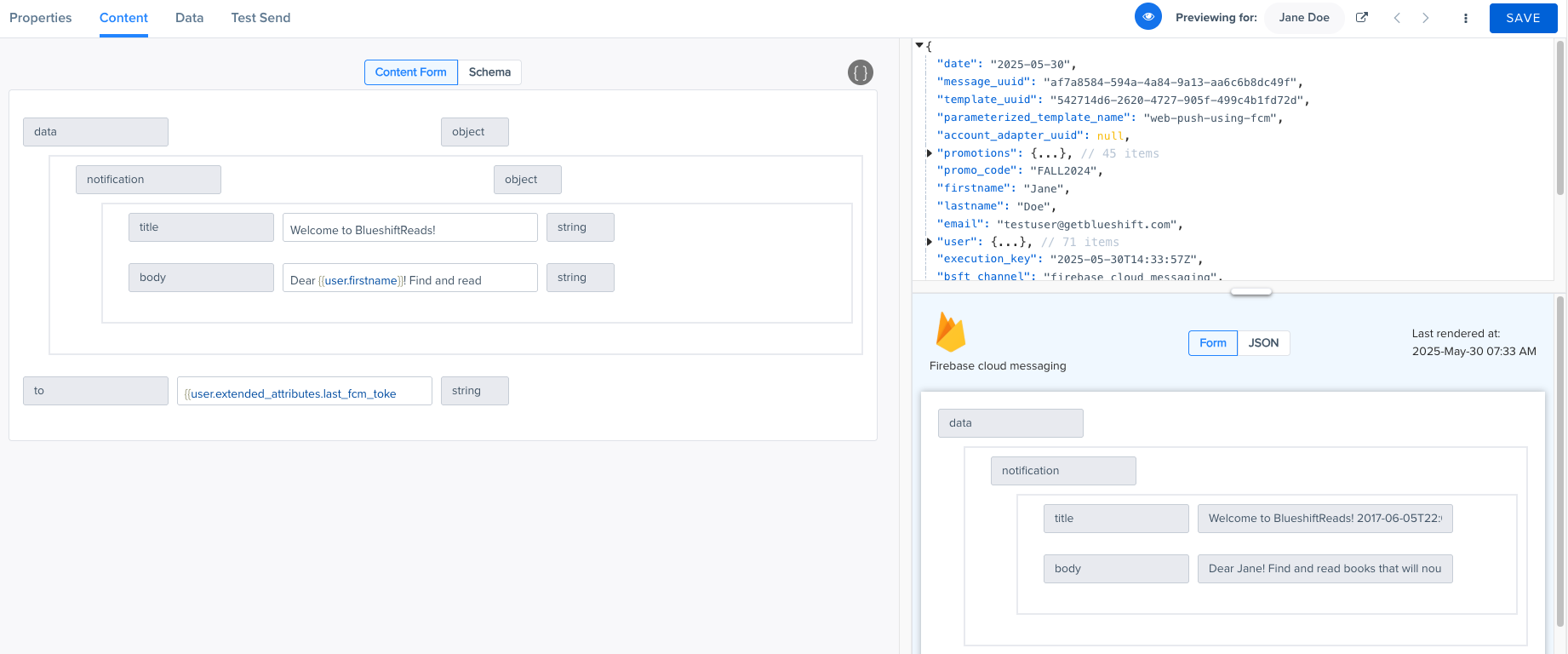This screenshot has height=654, width=1568.
Task: Click the "2025-05-30" date value
Action: [x=1030, y=65]
